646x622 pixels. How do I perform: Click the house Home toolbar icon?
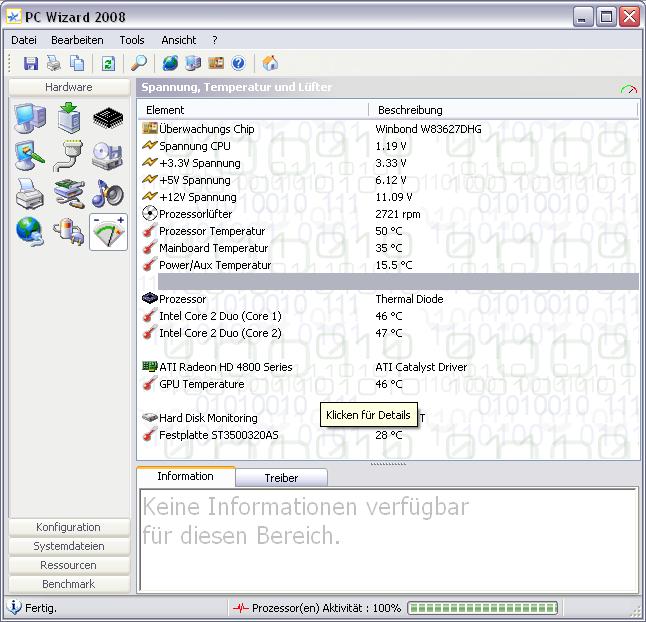click(x=270, y=63)
